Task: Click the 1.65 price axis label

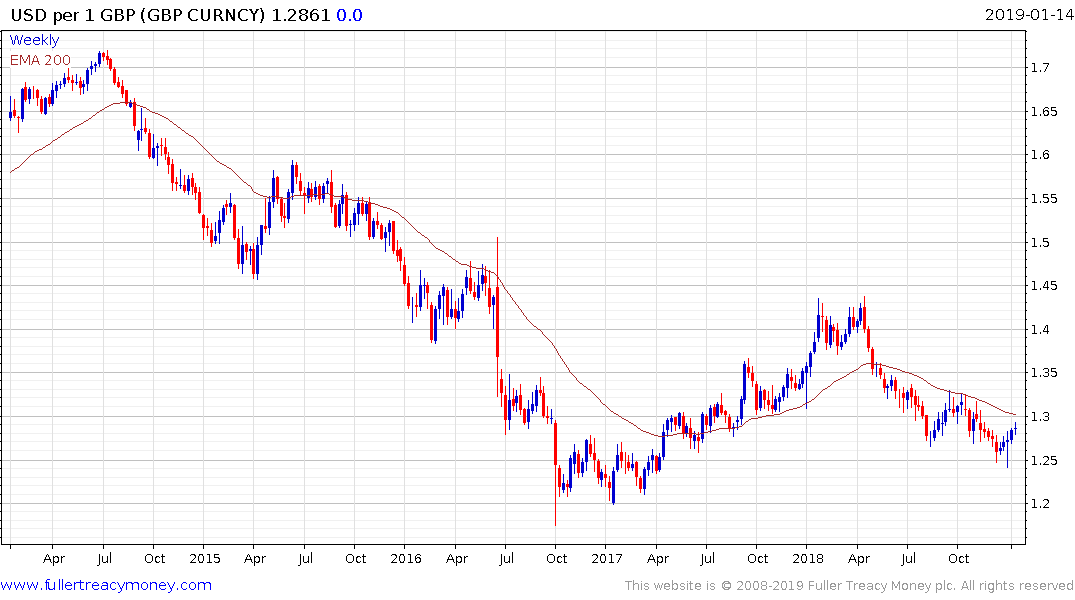Action: tap(1044, 111)
